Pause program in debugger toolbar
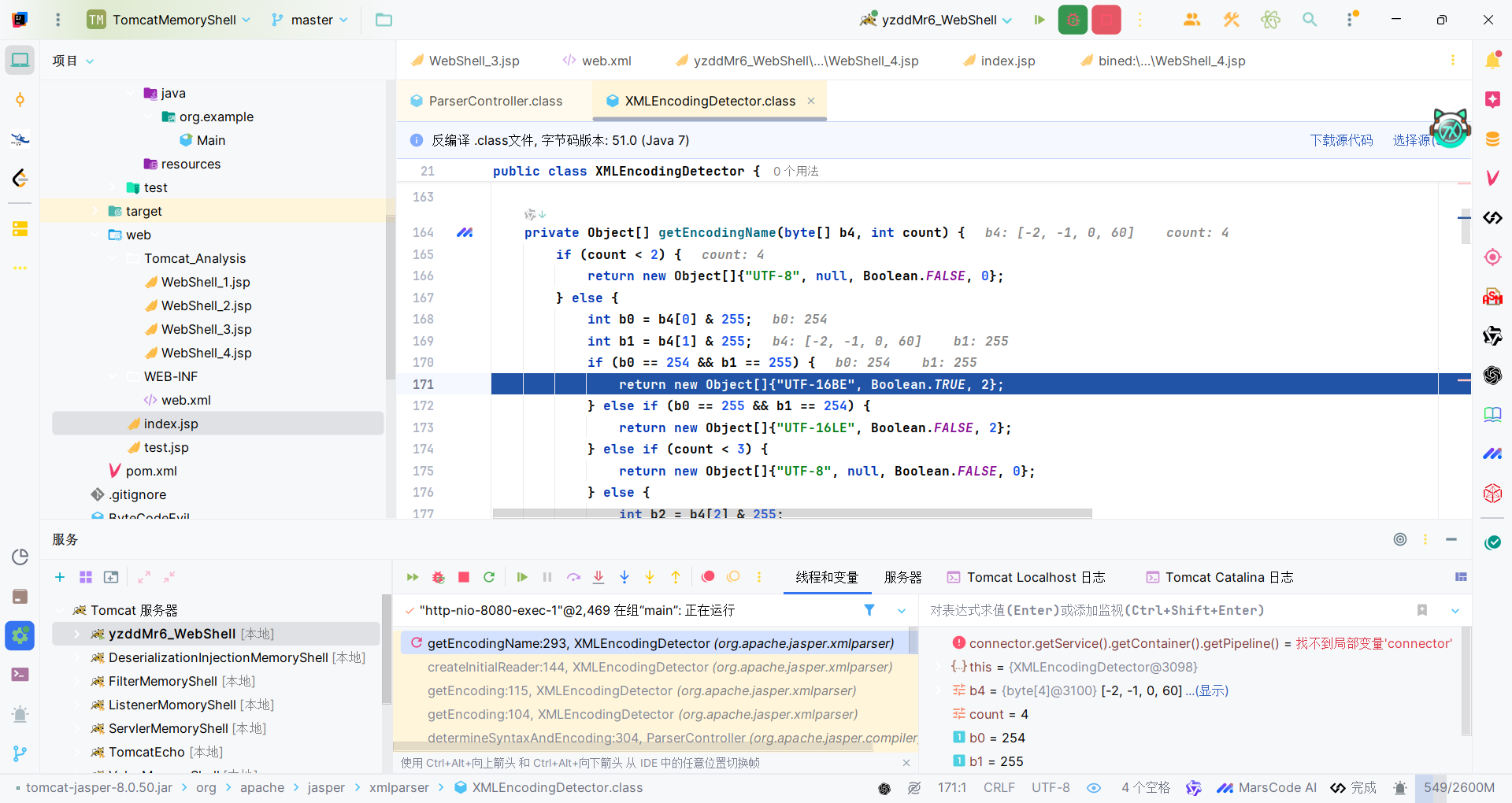1512x803 pixels. (x=547, y=577)
